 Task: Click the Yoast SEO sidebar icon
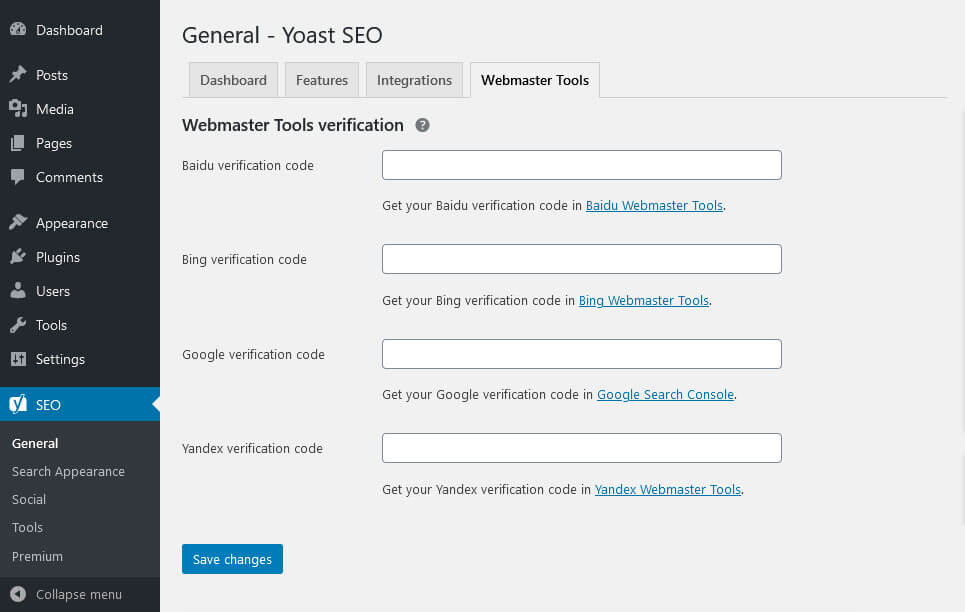tap(18, 404)
